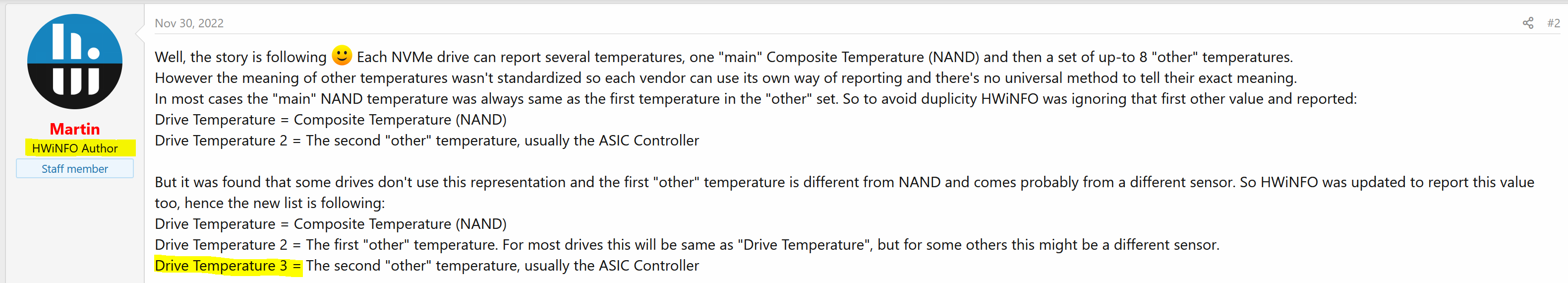Viewport: 1568px width, 283px height.
Task: Open the Martin username link
Action: tap(75, 129)
